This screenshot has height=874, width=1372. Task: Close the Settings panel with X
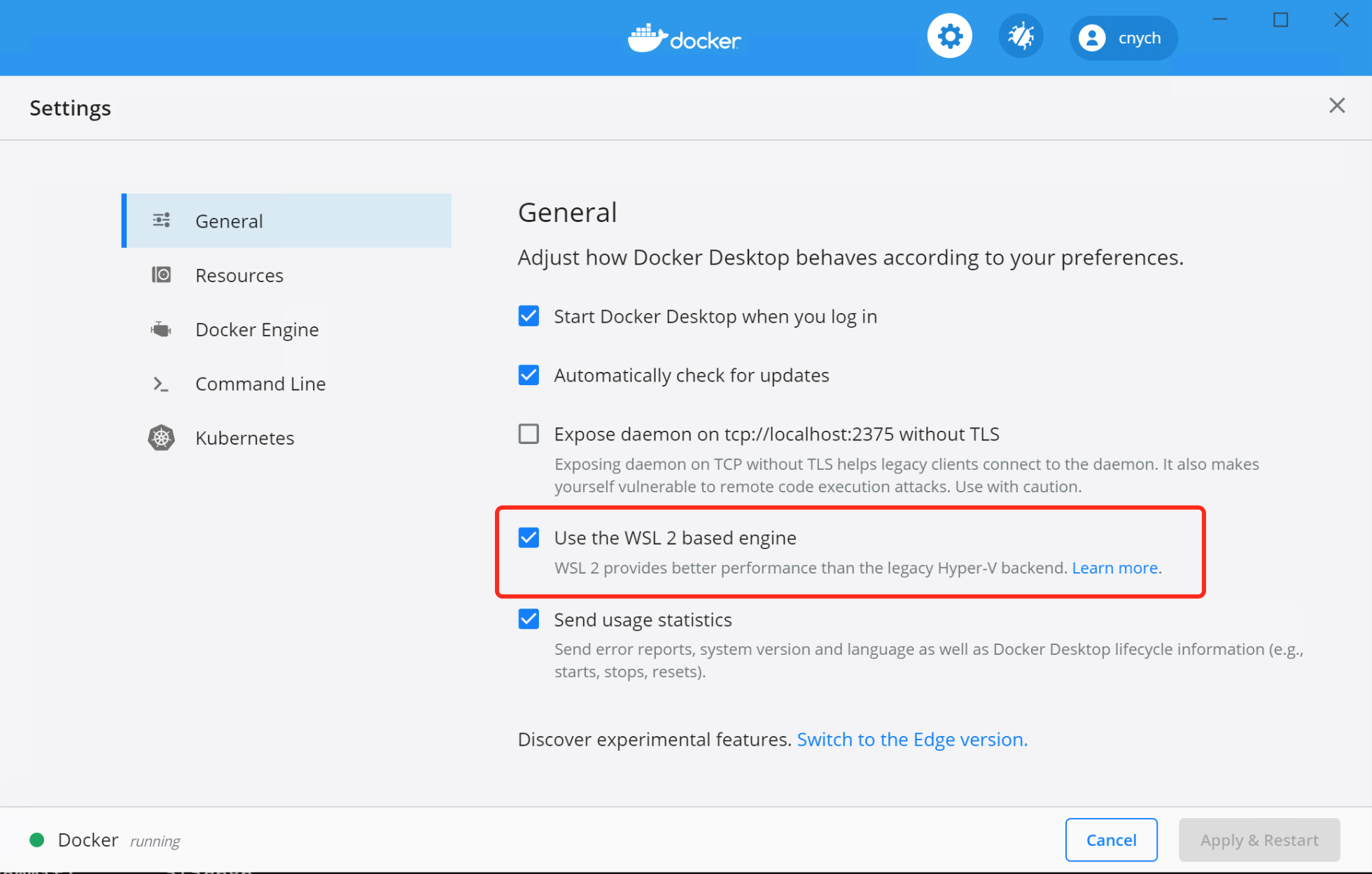[x=1337, y=106]
